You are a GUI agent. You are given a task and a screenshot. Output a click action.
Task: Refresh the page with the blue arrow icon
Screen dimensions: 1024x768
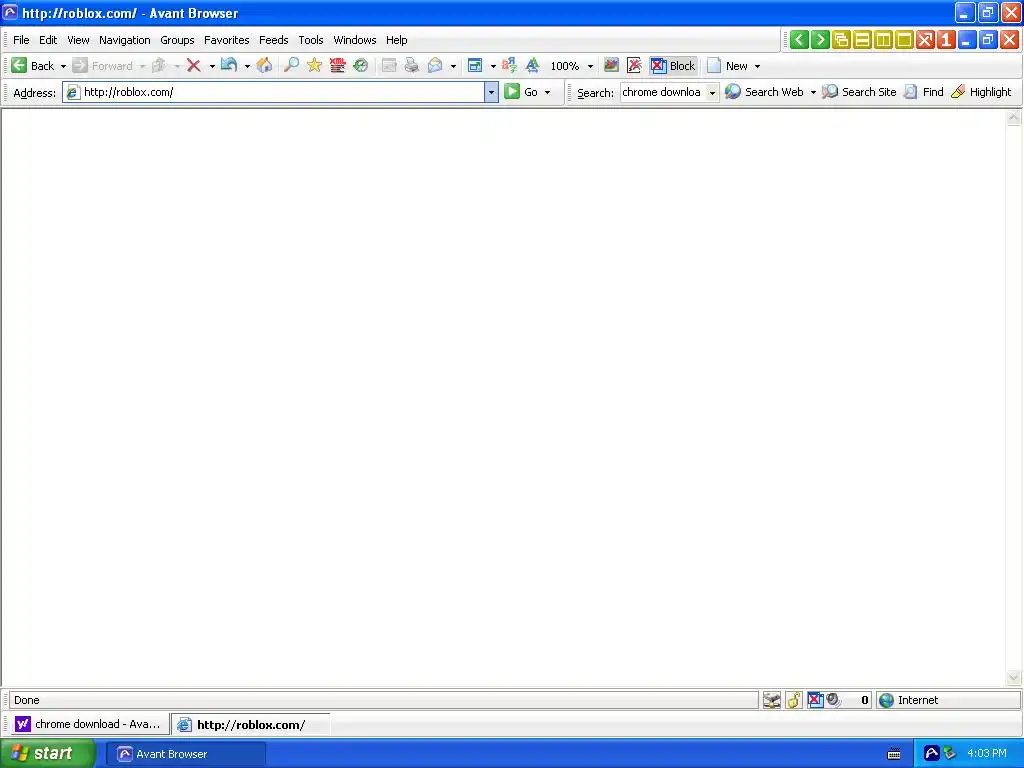[x=229, y=65]
